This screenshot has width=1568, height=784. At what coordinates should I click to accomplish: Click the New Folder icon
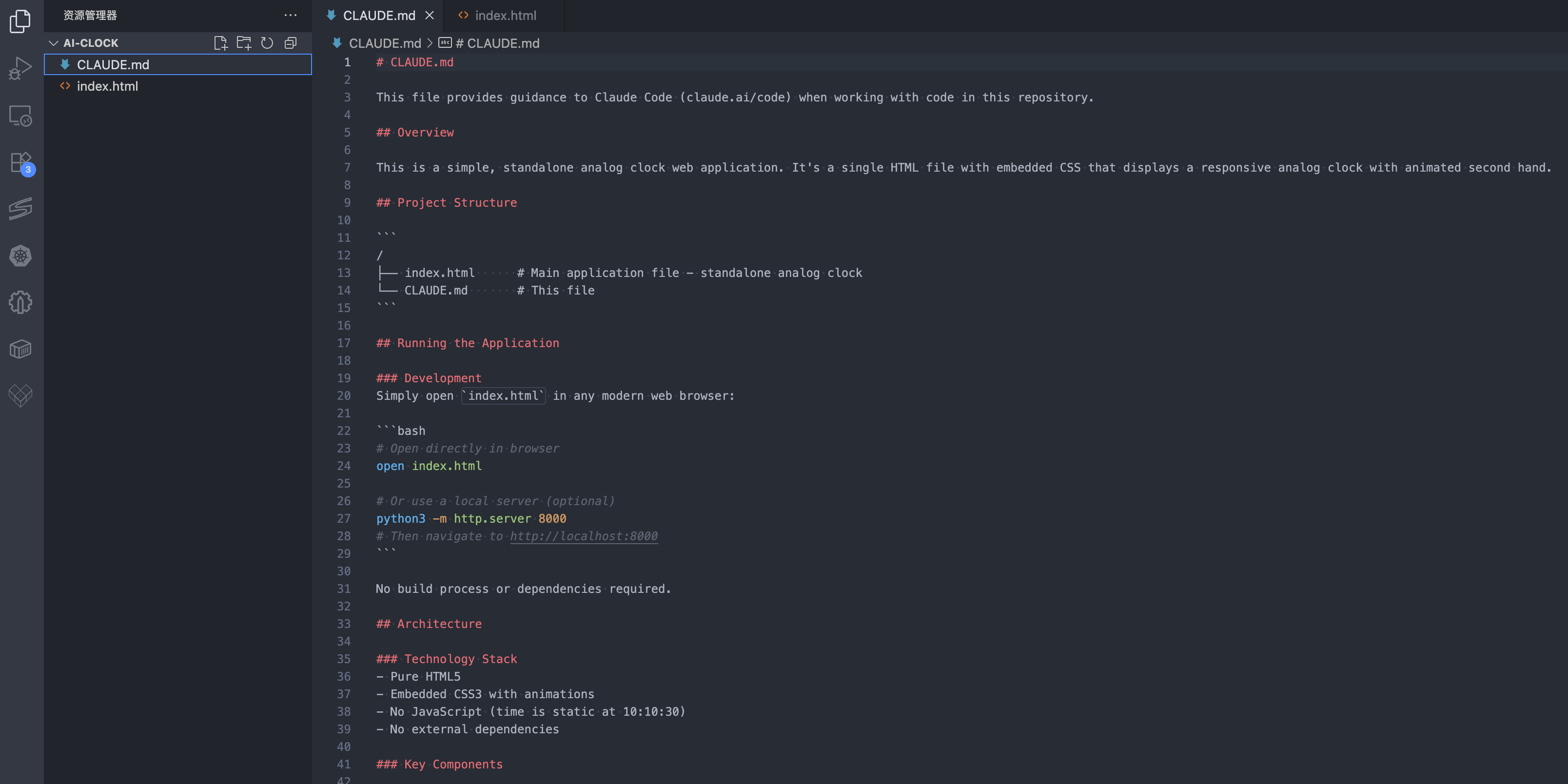(243, 43)
